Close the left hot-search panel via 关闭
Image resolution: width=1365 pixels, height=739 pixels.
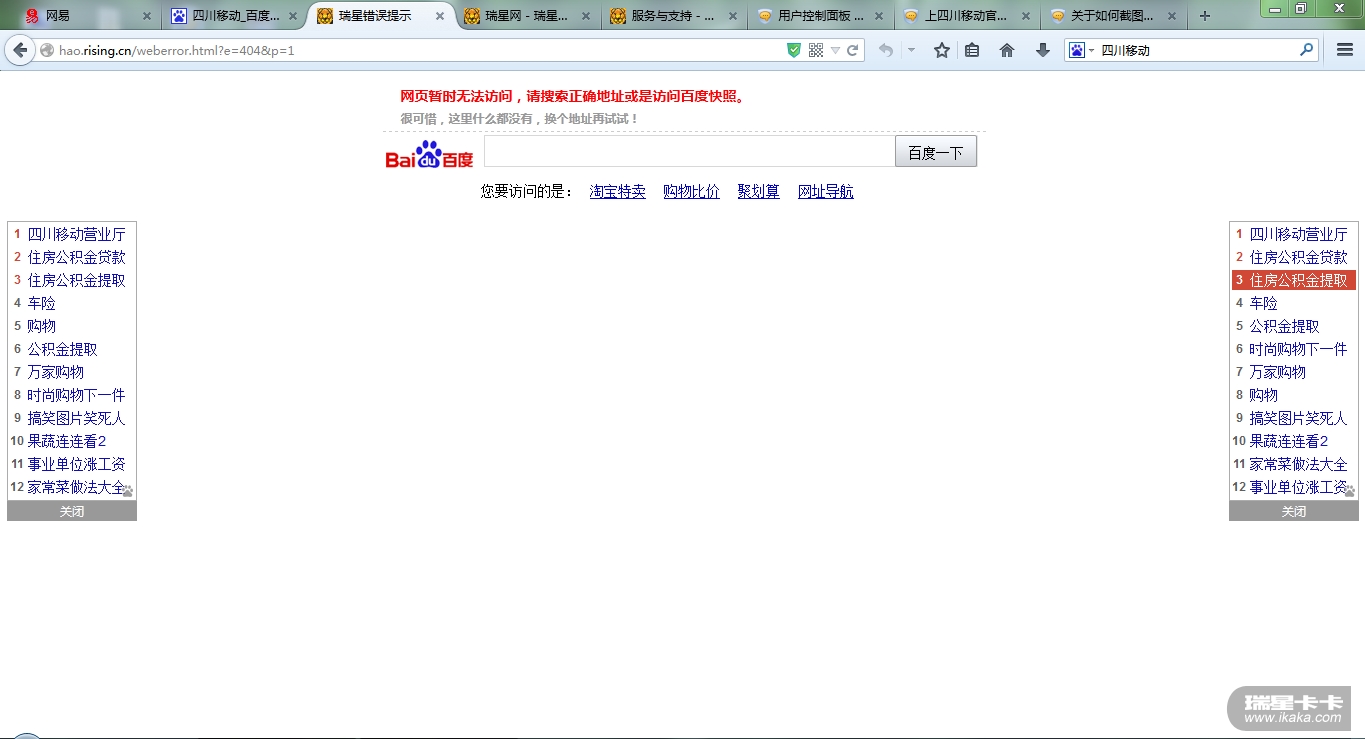point(72,511)
